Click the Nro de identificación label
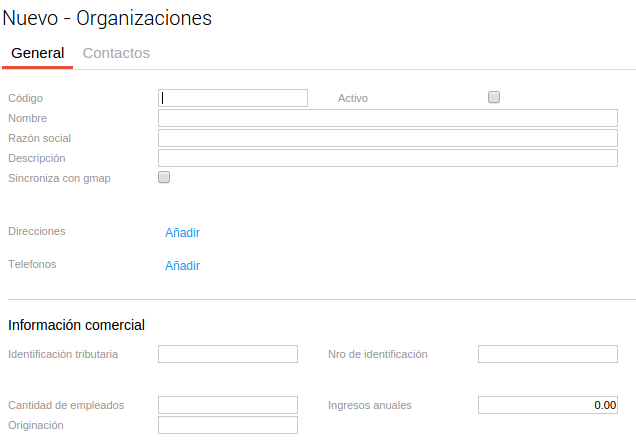The width and height of the screenshot is (636, 444). [378, 354]
